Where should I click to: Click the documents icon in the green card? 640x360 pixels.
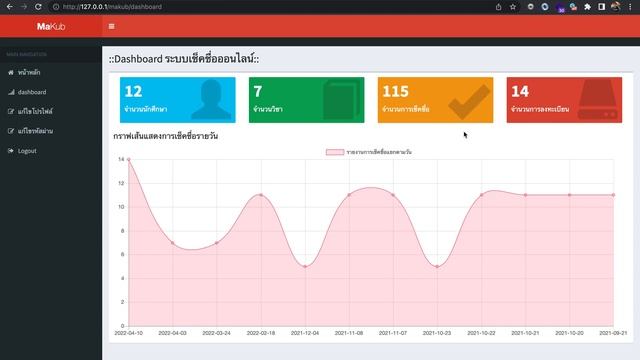(341, 99)
